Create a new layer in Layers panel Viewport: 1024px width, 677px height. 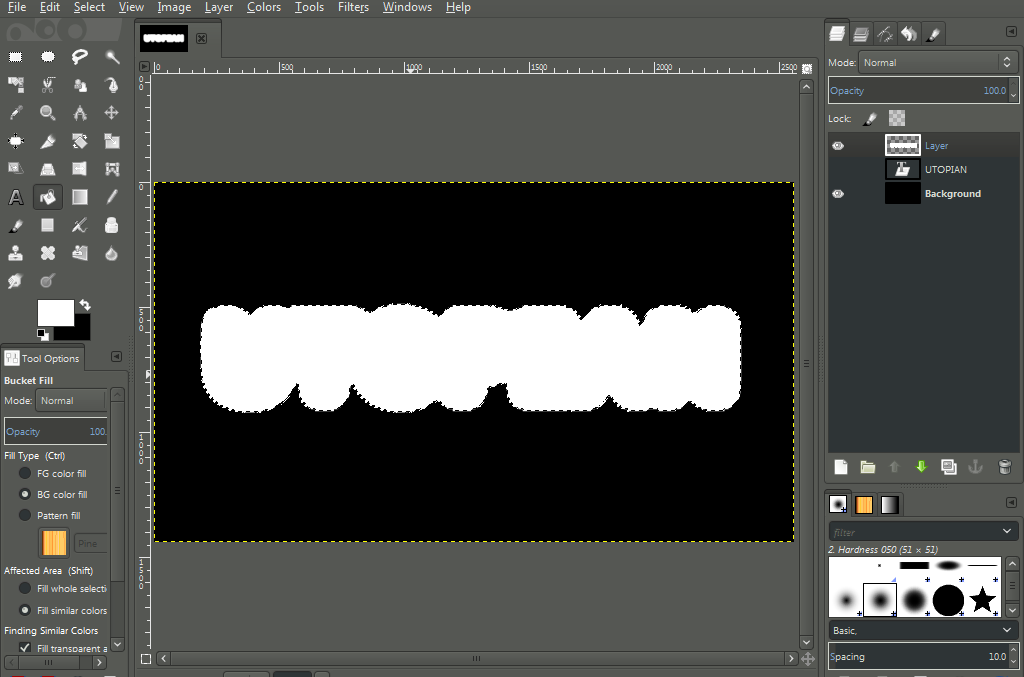point(841,467)
